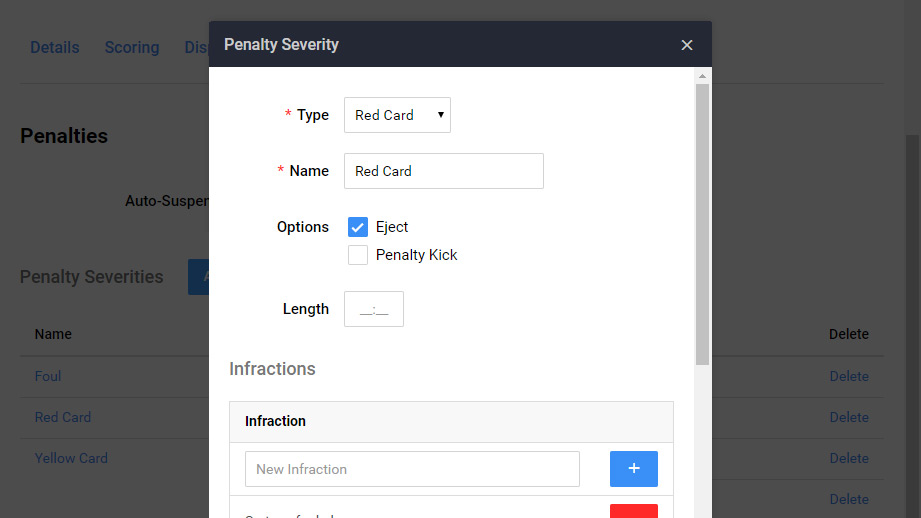Open the Red Card severity link

pos(63,417)
